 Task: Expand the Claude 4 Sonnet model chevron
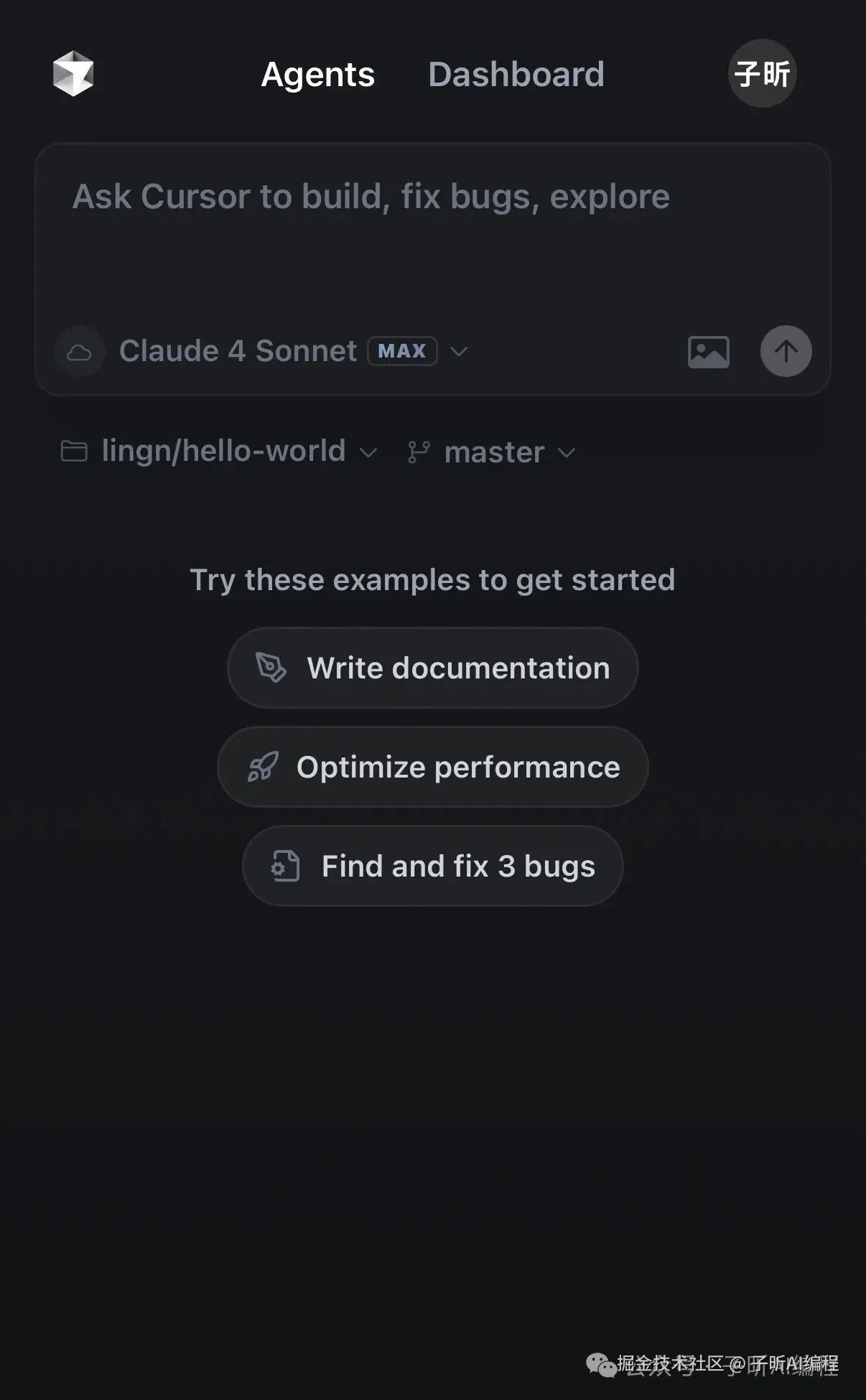click(x=459, y=351)
